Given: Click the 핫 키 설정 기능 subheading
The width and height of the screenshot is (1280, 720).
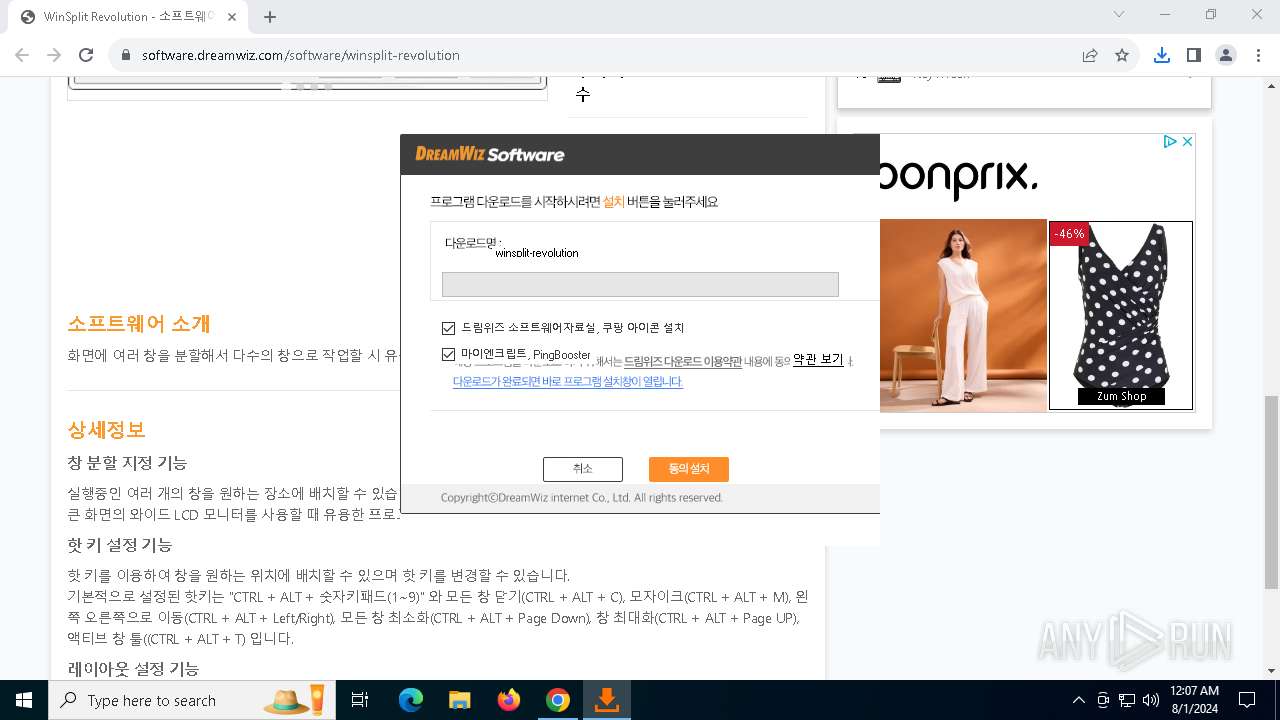Looking at the screenshot, I should click(120, 545).
